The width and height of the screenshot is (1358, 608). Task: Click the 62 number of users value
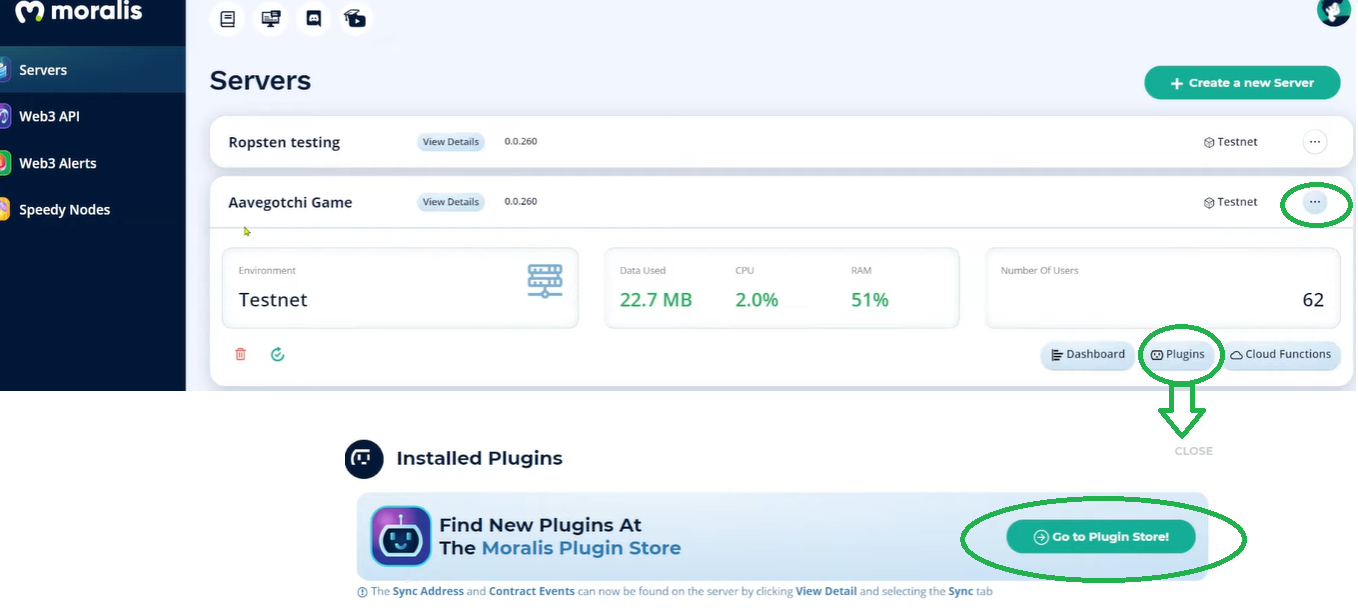(1313, 300)
